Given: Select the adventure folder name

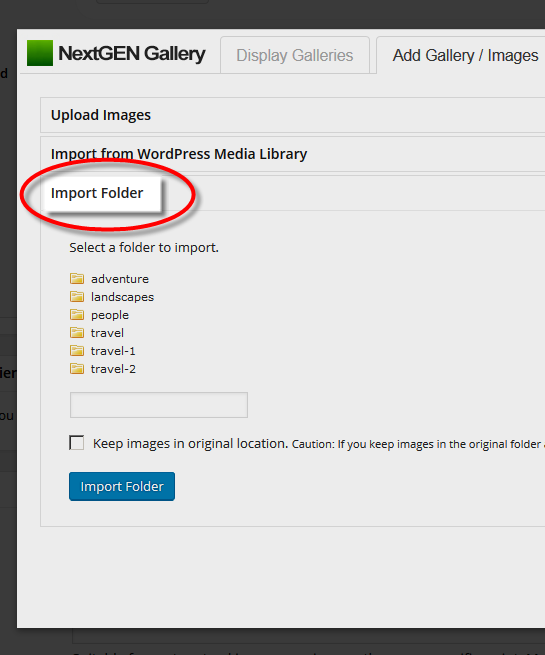Looking at the screenshot, I should pyautogui.click(x=120, y=279).
